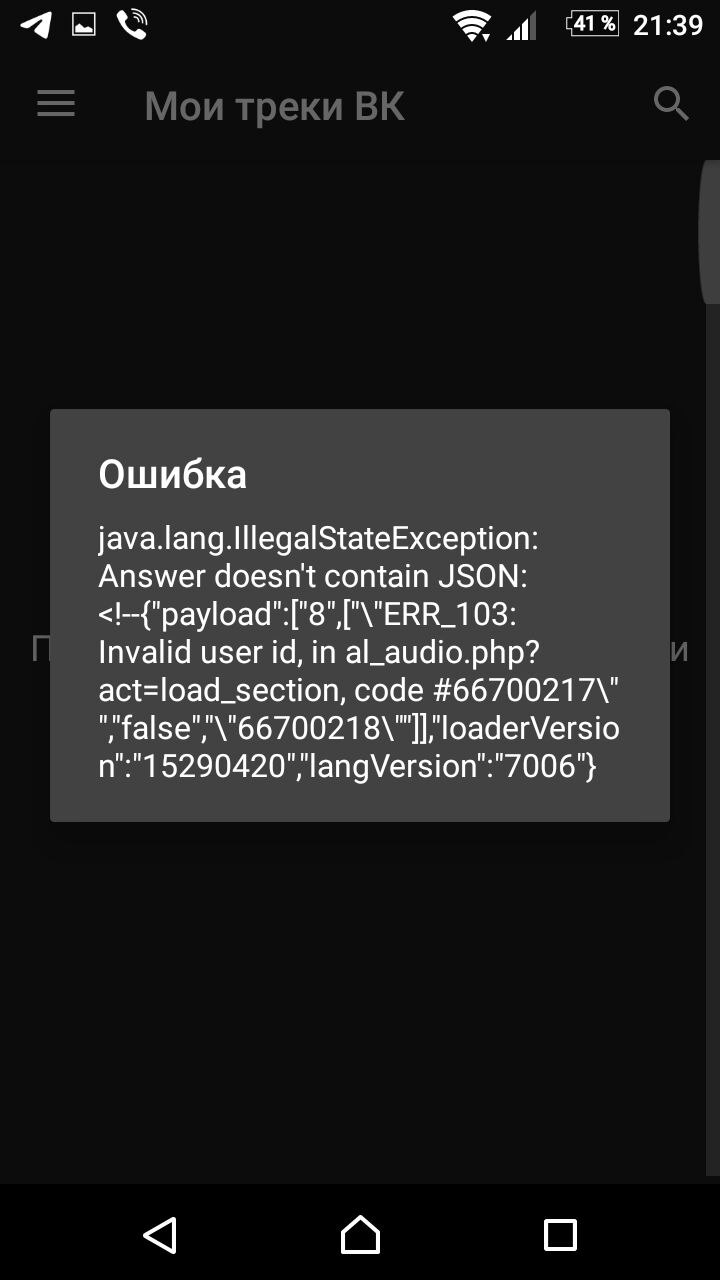720x1280 pixels.
Task: Tap the search magnifier icon
Action: coord(671,103)
